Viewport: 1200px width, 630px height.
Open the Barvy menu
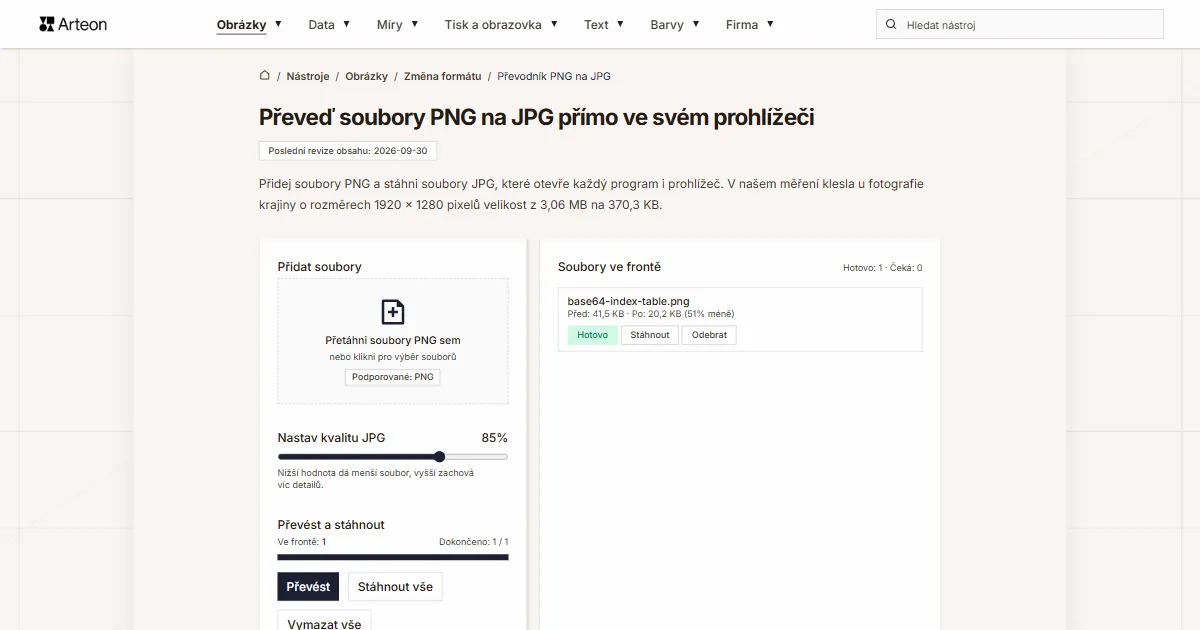675,24
